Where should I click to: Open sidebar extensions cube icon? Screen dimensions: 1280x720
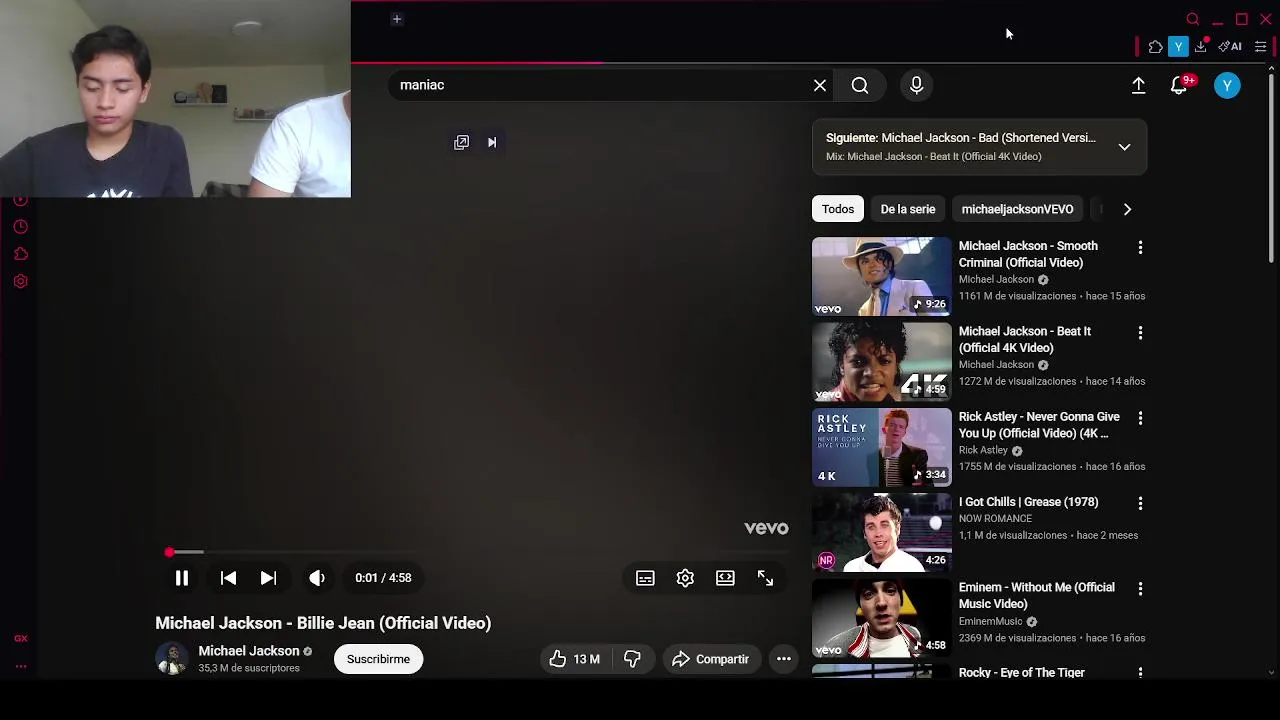click(20, 254)
